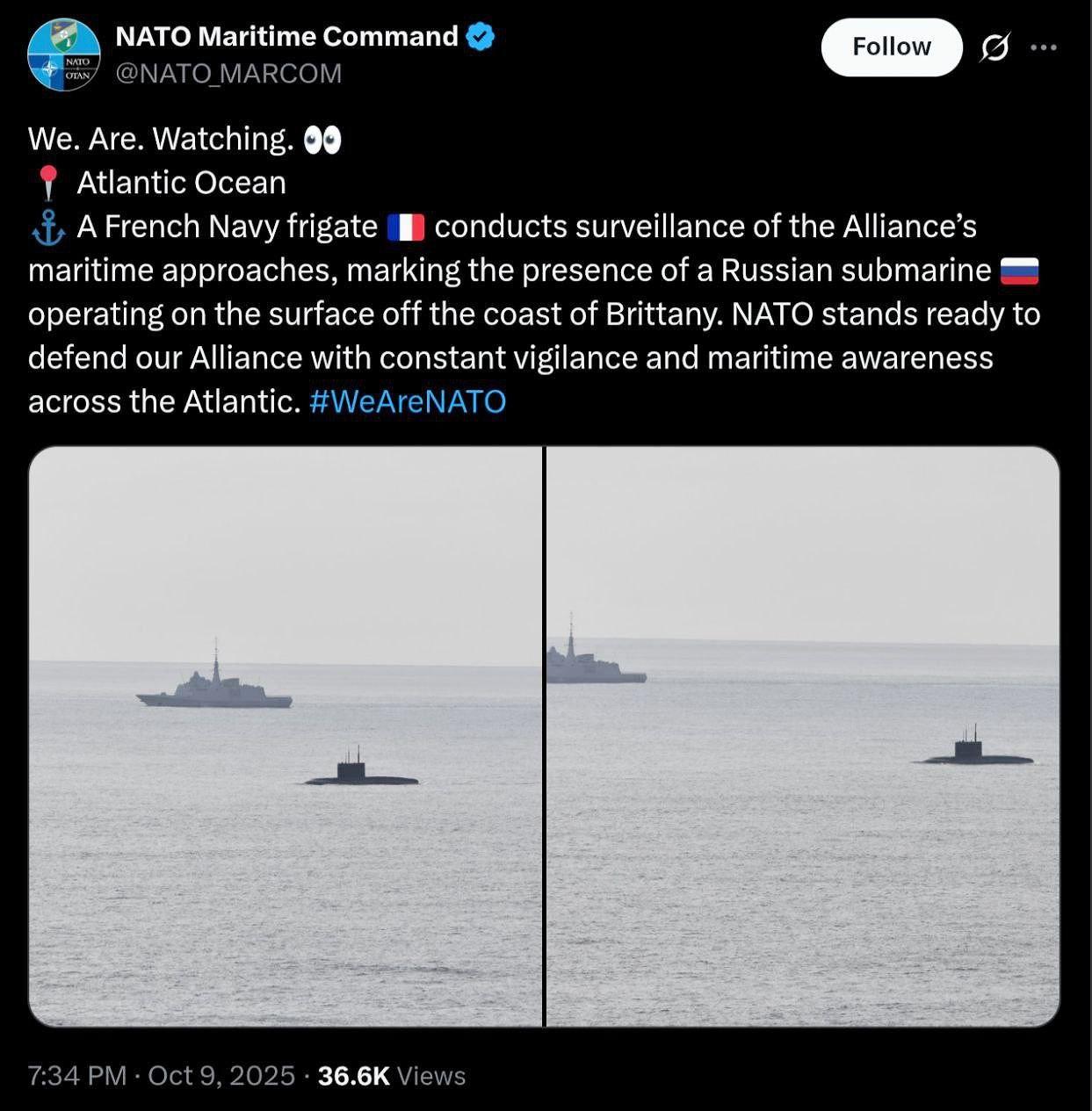Follow the NATO Maritime Command account

(891, 47)
